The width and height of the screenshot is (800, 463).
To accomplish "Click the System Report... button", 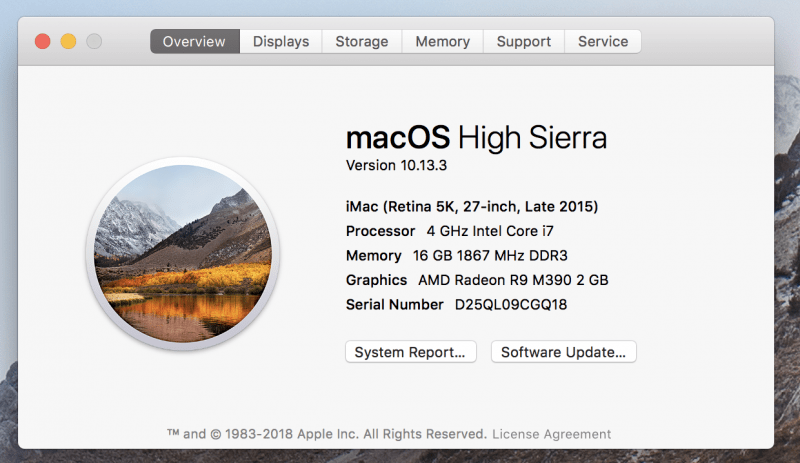I will click(411, 352).
